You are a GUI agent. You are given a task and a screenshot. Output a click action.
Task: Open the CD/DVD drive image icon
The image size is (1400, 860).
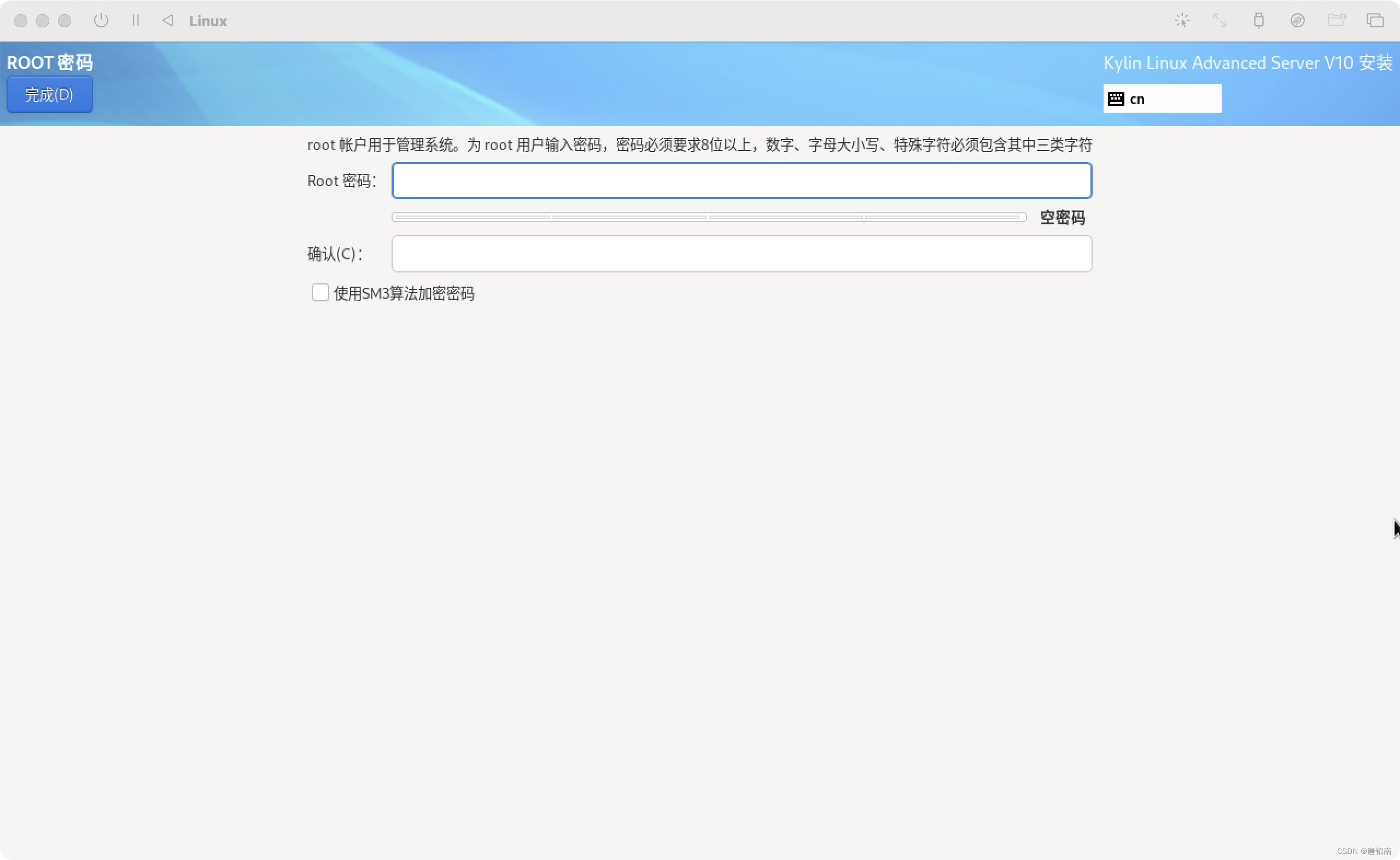tap(1297, 20)
